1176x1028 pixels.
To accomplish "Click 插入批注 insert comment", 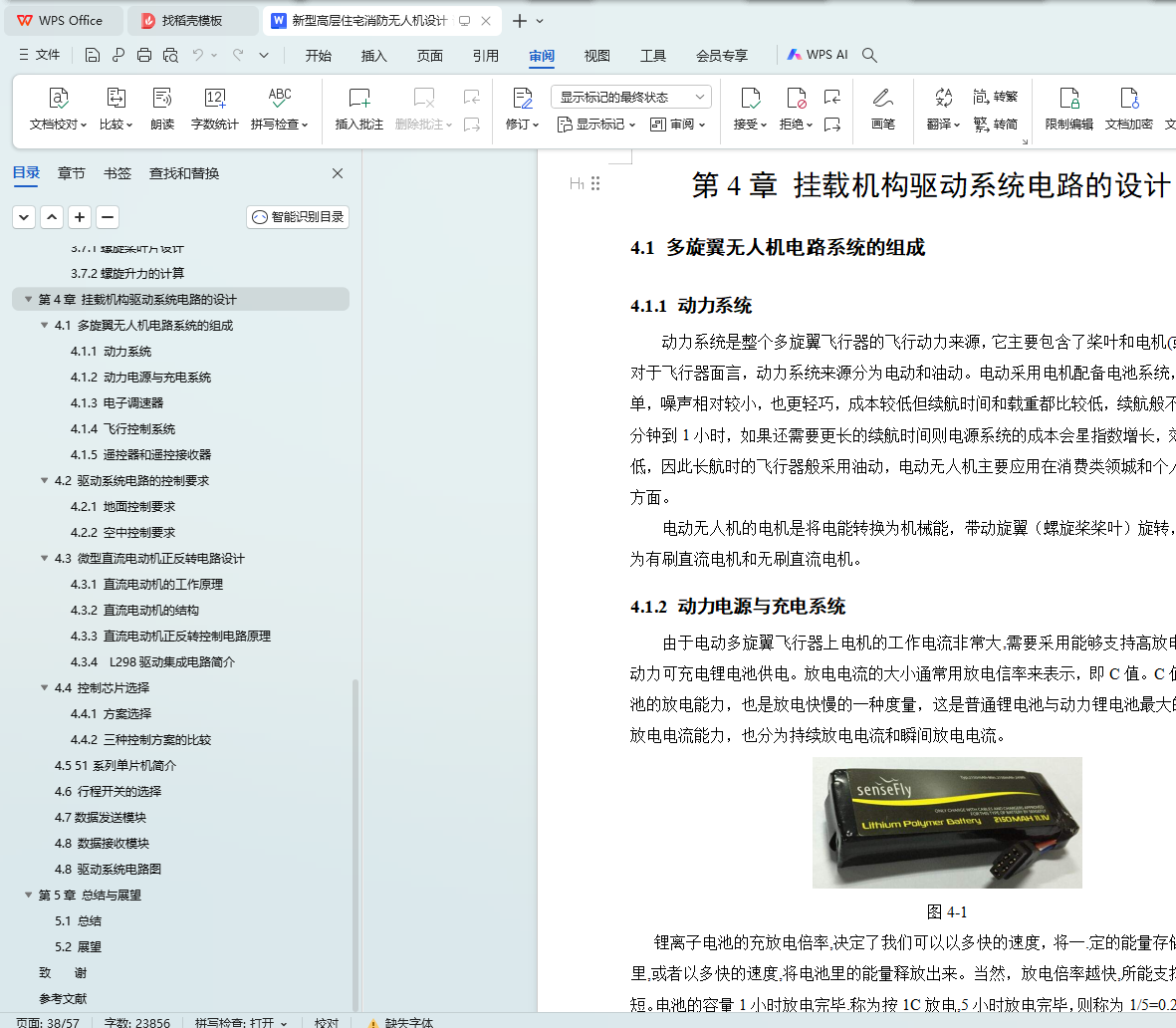I will tap(358, 109).
